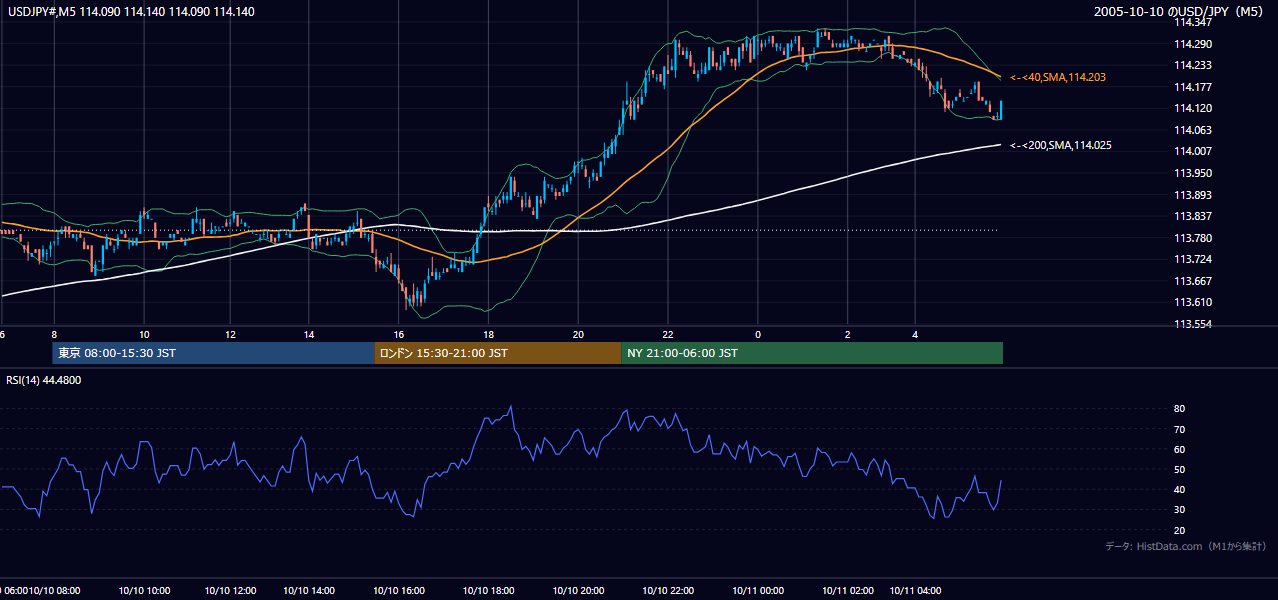Click the 10/11 02:00 date label
Image resolution: width=1278 pixels, height=600 pixels.
click(x=849, y=591)
